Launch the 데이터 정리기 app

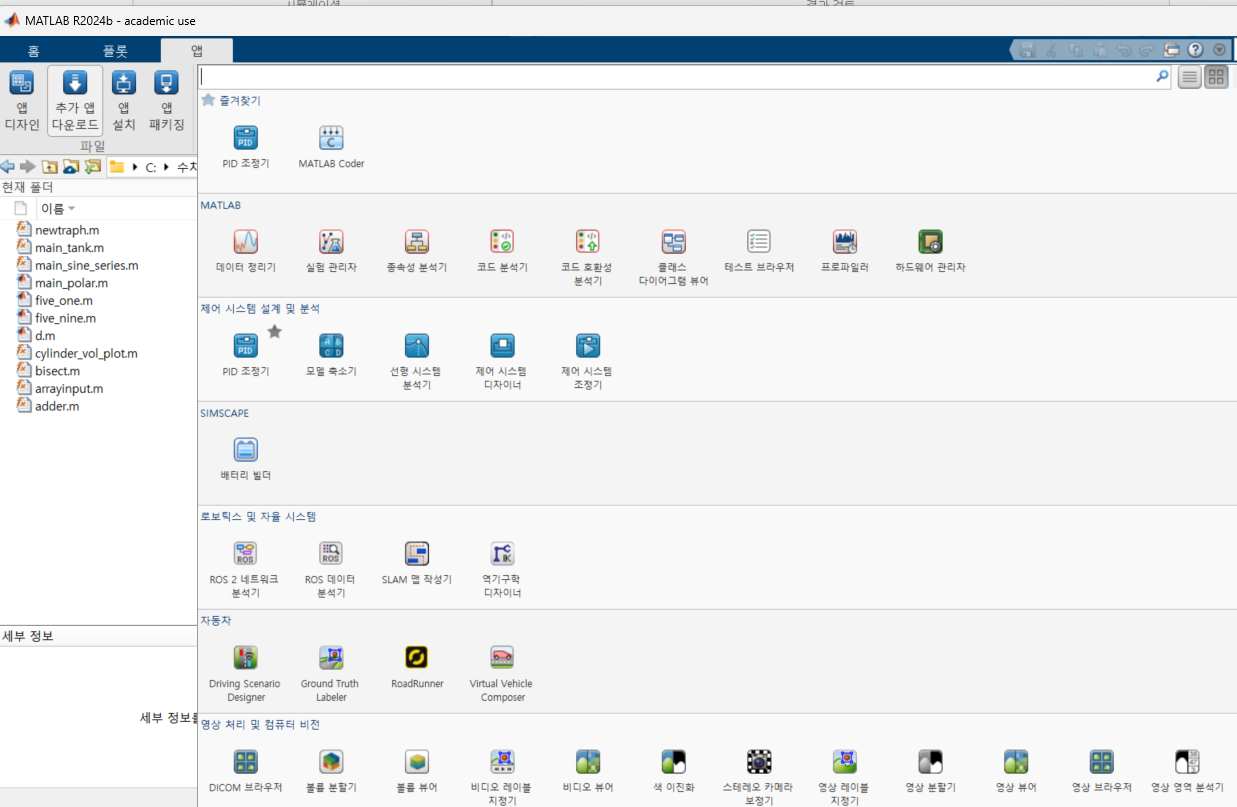click(x=246, y=251)
